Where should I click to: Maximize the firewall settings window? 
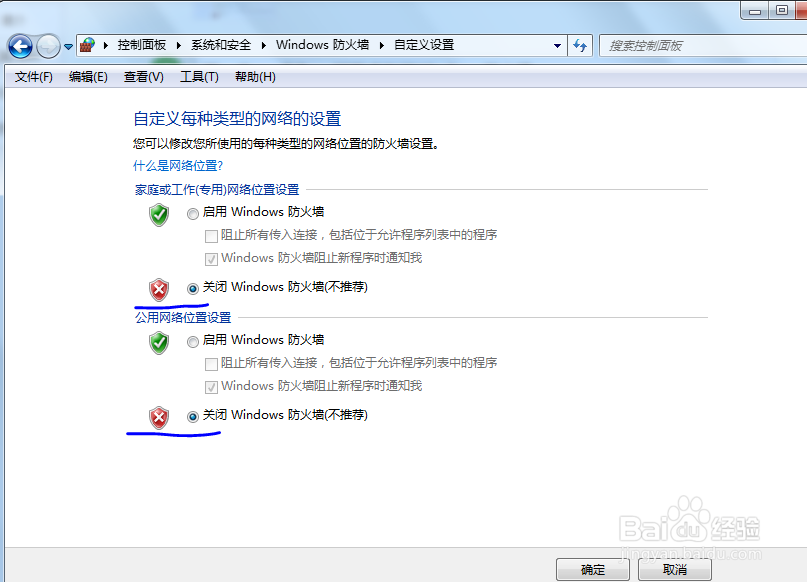click(x=782, y=10)
